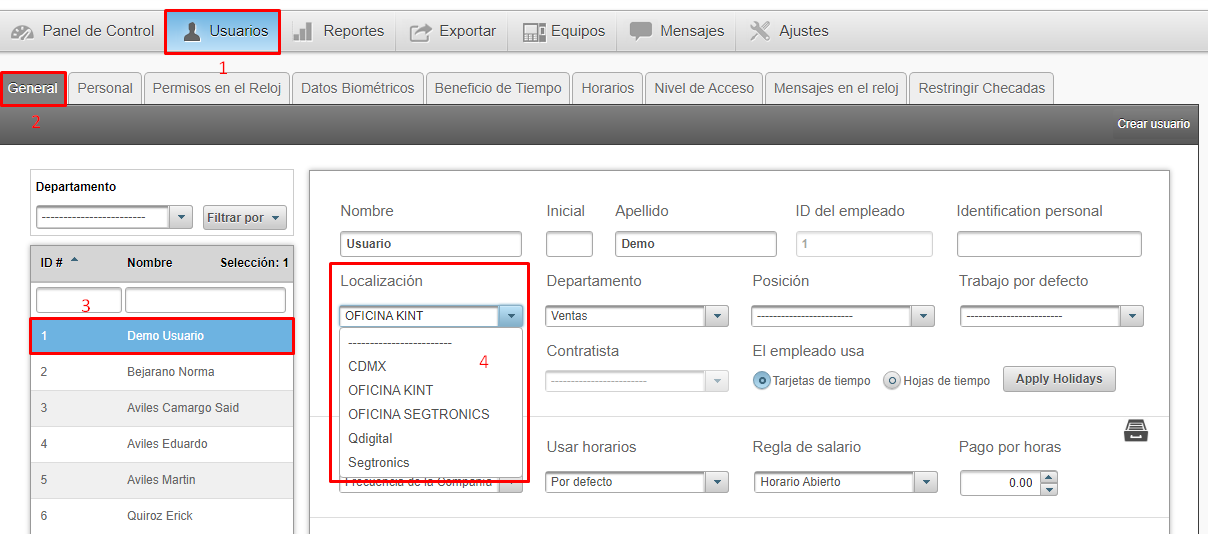This screenshot has width=1208, height=534.
Task: Switch to the Datos Biométricos tab
Action: click(357, 88)
